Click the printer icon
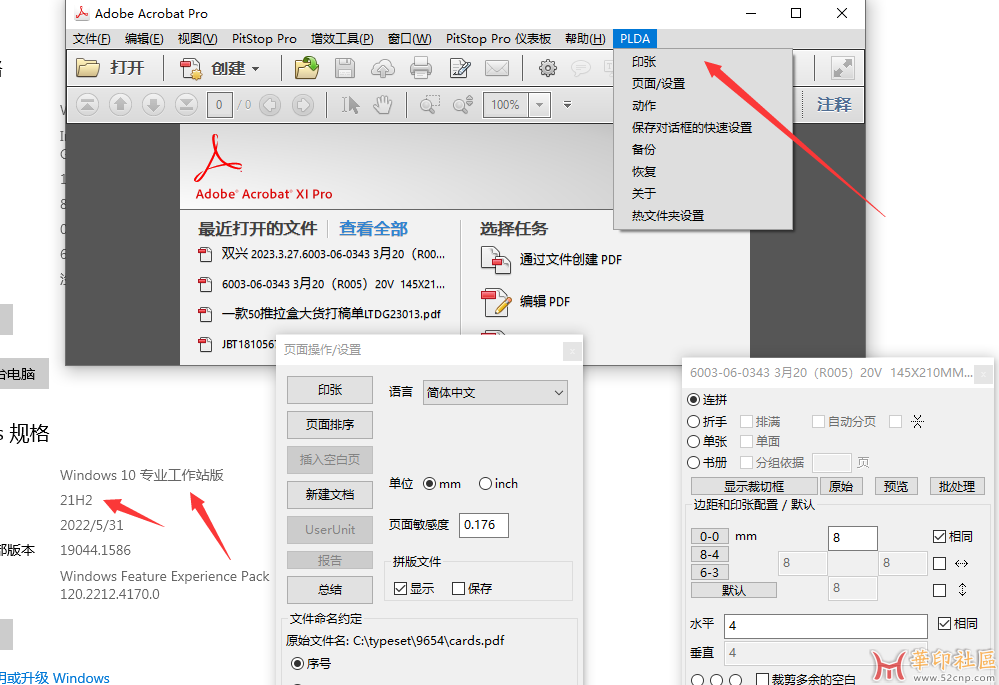999x685 pixels. point(420,68)
